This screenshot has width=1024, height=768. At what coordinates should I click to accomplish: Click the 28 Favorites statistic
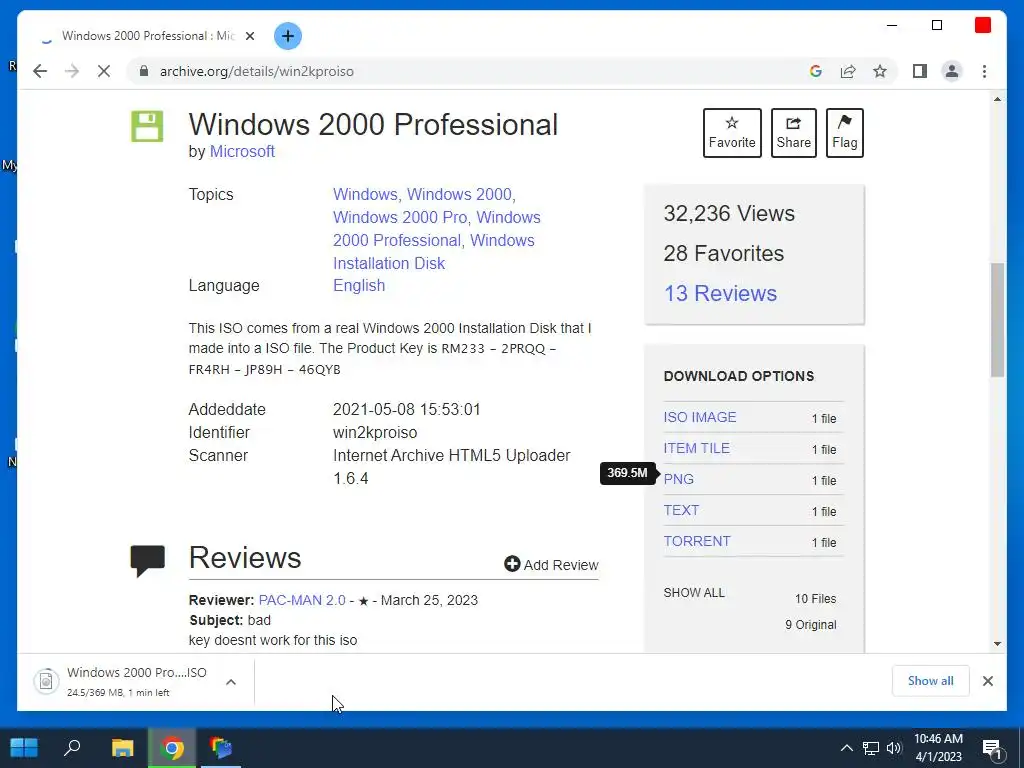(x=724, y=253)
